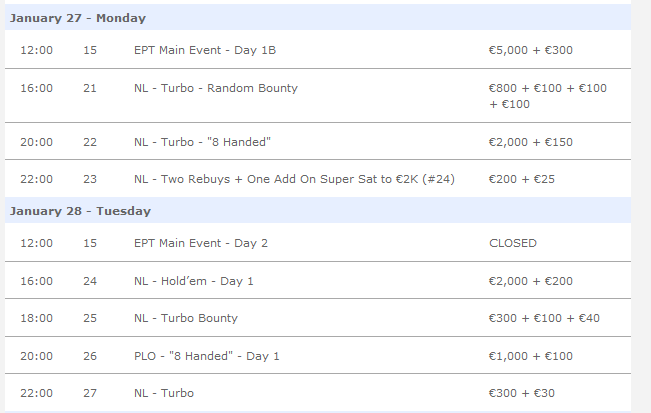This screenshot has height=413, width=651.
Task: Click the €5,000 + €300 buy-in
Action: coord(530,50)
